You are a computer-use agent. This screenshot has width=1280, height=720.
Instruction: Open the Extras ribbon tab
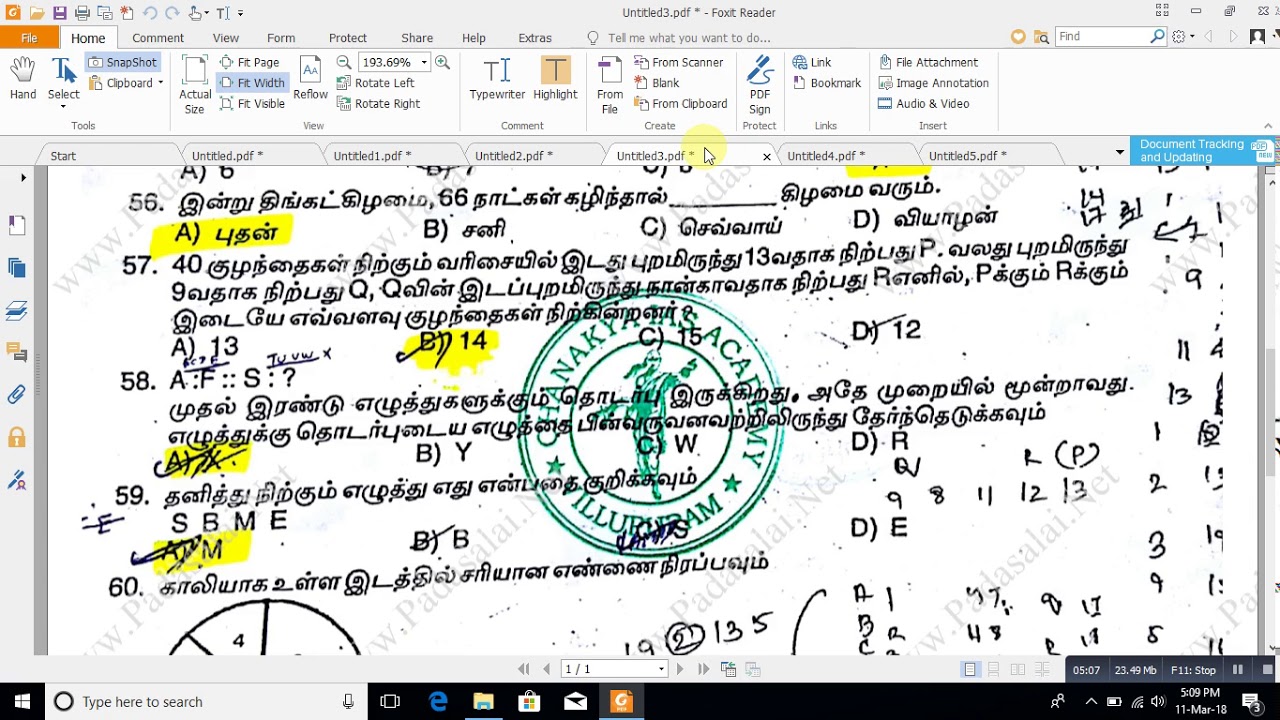click(x=535, y=38)
